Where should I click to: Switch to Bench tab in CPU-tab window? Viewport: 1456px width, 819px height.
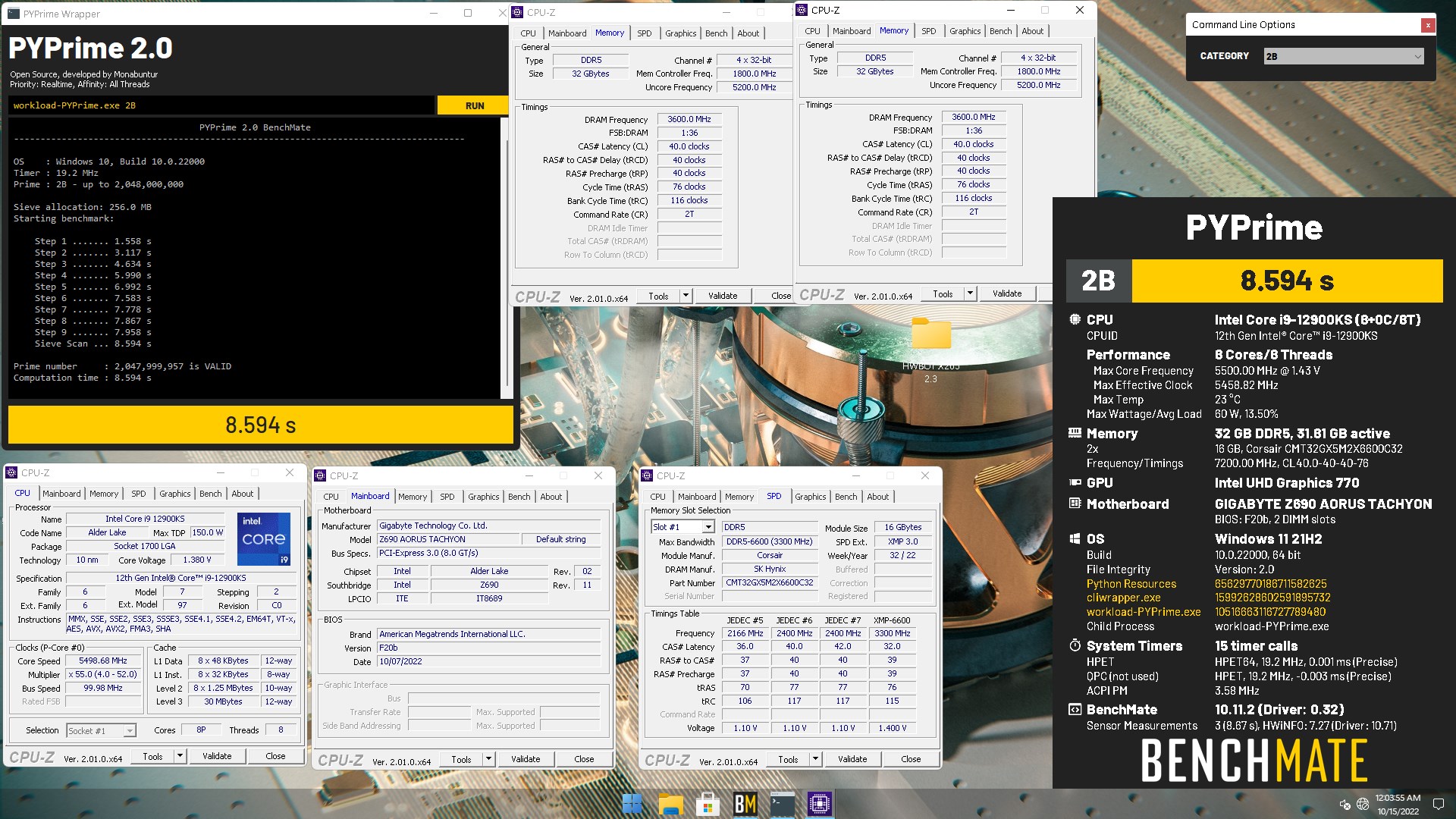pyautogui.click(x=211, y=494)
